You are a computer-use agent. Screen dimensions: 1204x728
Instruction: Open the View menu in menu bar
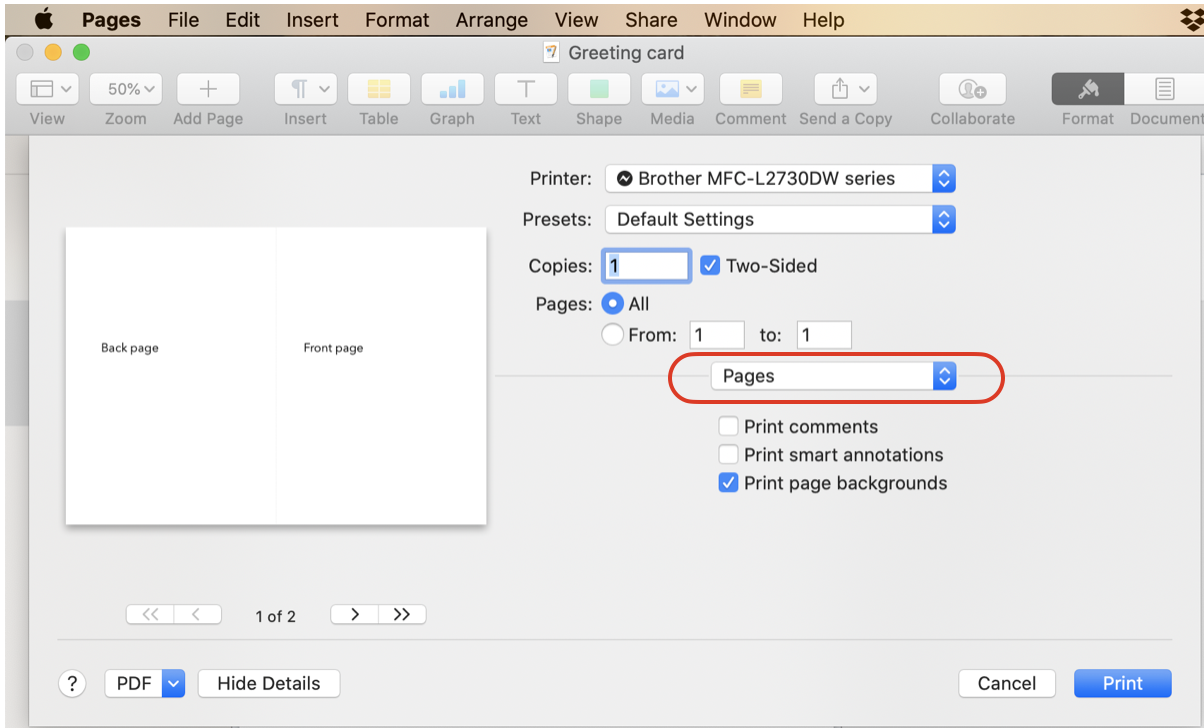pos(577,20)
